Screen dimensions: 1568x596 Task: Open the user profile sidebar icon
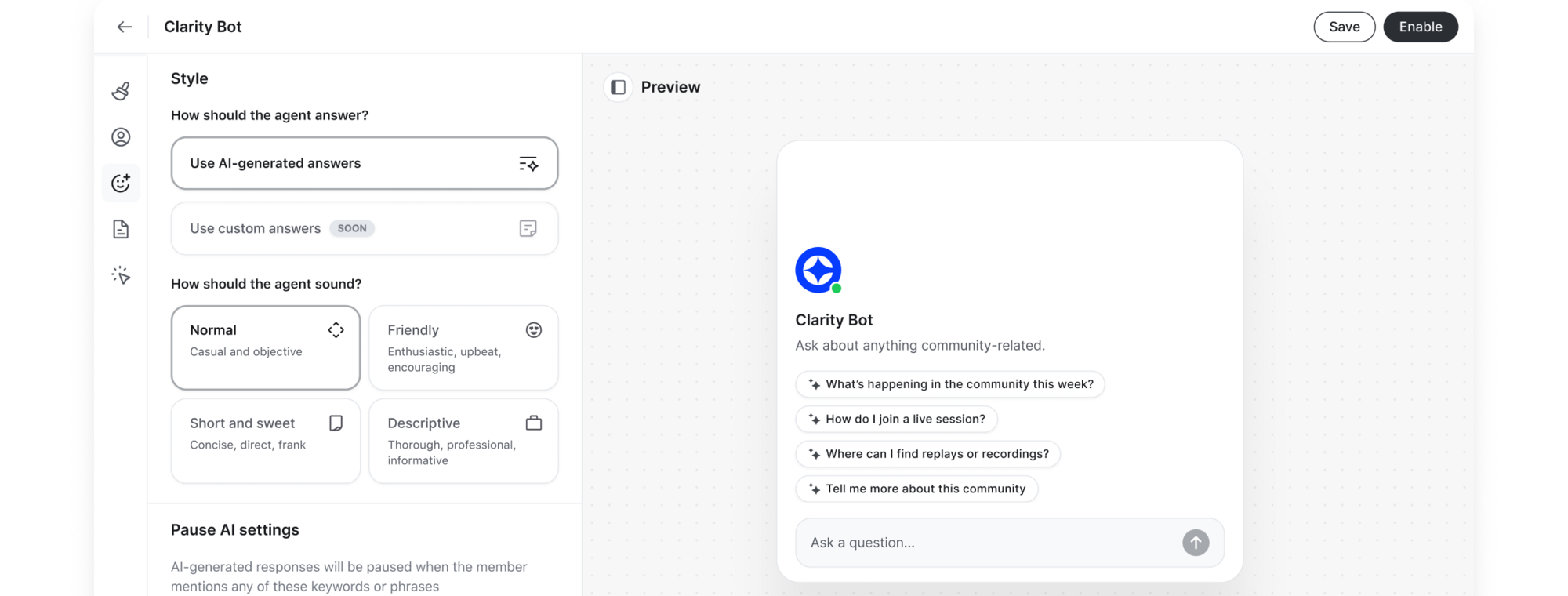[x=121, y=137]
